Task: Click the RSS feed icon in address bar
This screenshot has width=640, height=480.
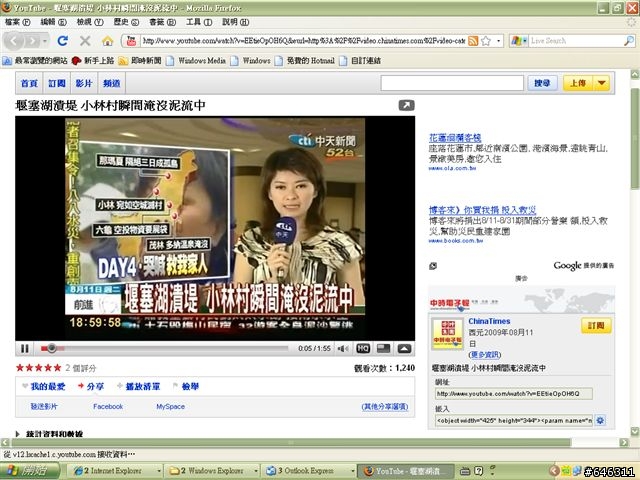Action: click(473, 41)
